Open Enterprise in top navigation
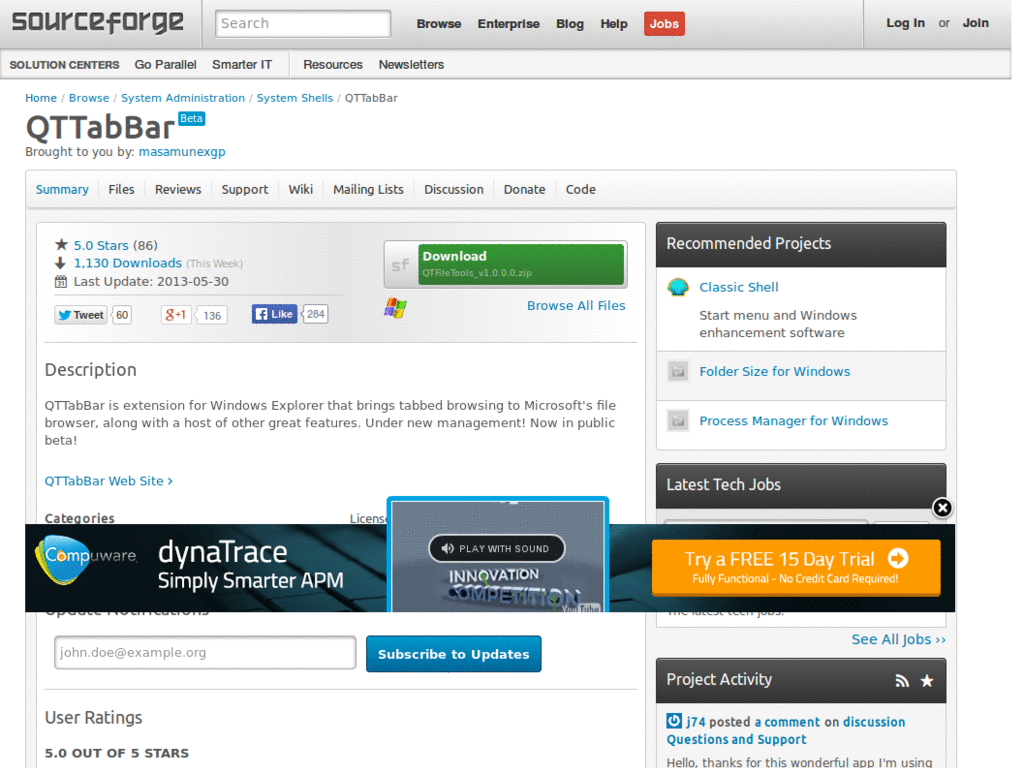 click(x=509, y=24)
